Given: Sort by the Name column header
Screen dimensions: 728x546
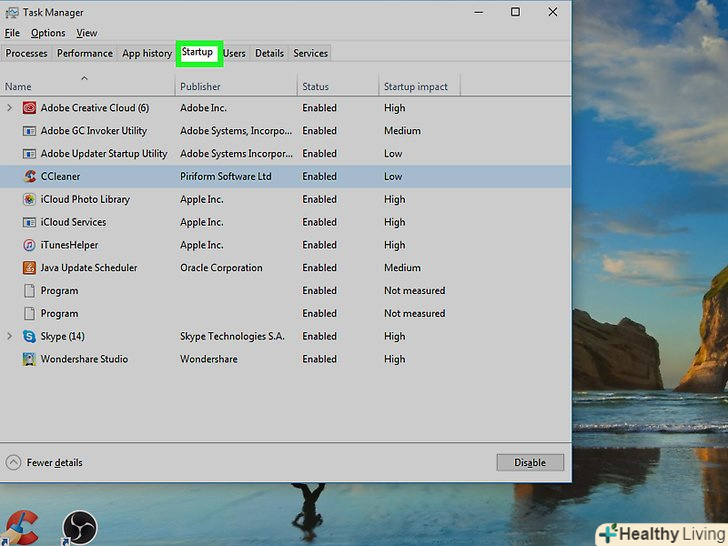Looking at the screenshot, I should click(x=87, y=84).
